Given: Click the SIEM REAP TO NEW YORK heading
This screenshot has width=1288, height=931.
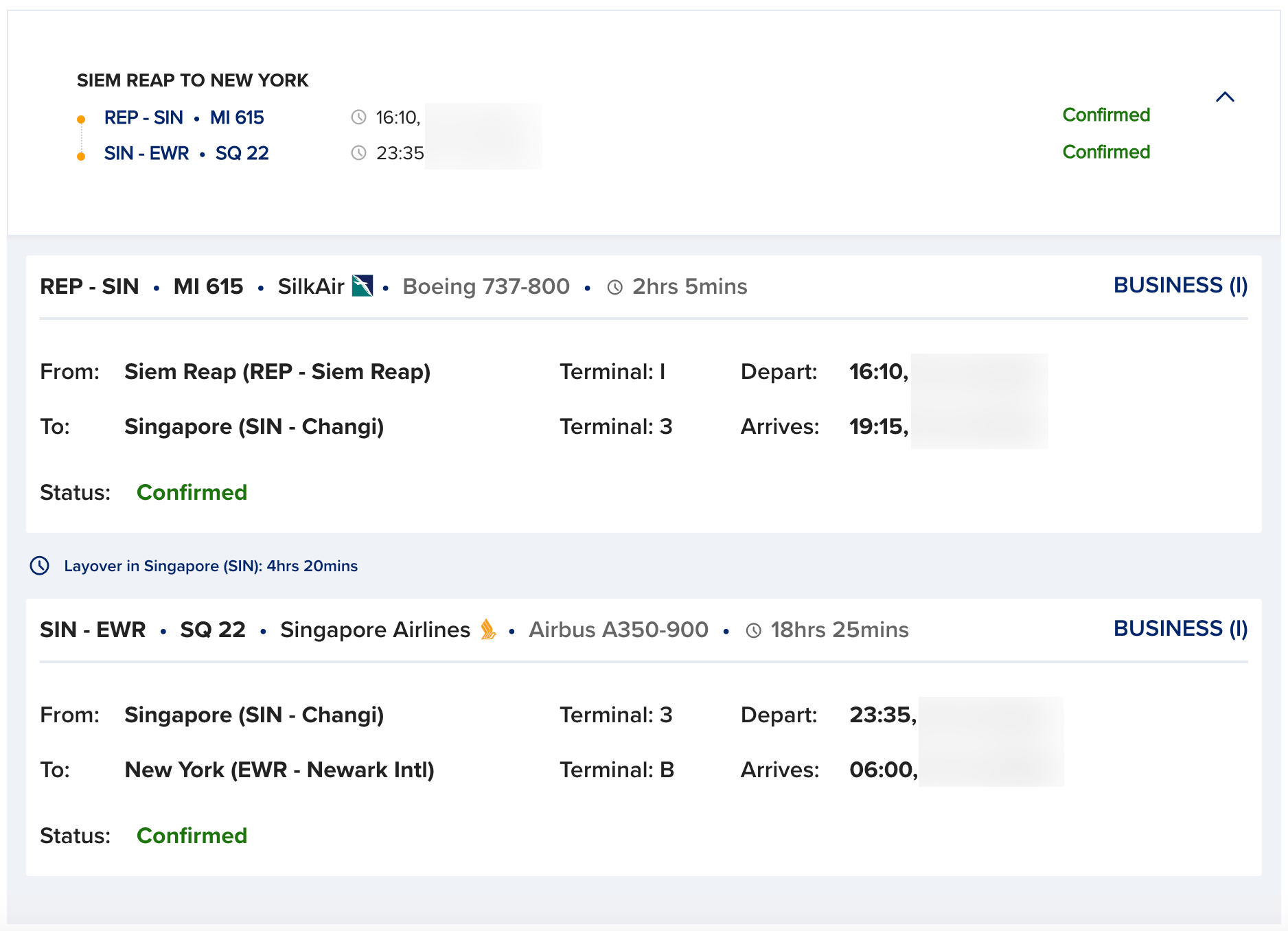Looking at the screenshot, I should pyautogui.click(x=192, y=80).
